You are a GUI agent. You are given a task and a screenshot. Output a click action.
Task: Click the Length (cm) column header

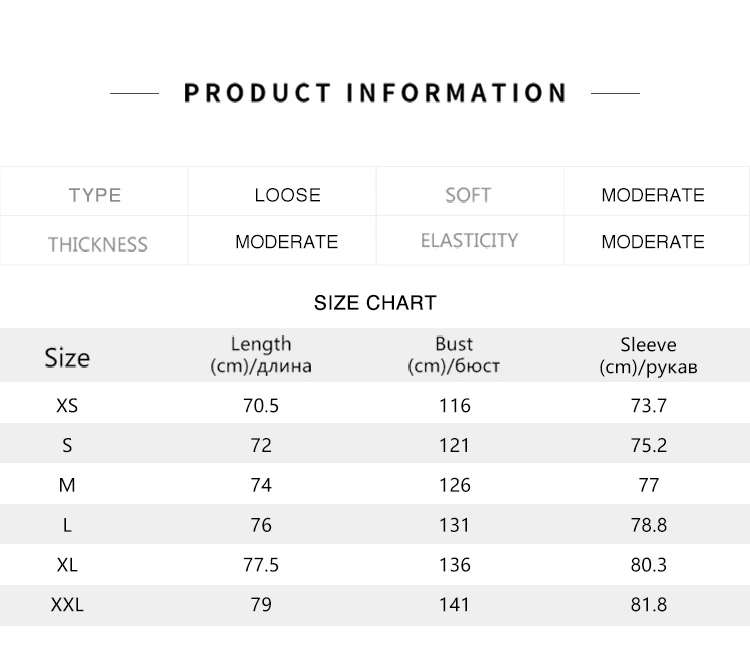click(261, 355)
